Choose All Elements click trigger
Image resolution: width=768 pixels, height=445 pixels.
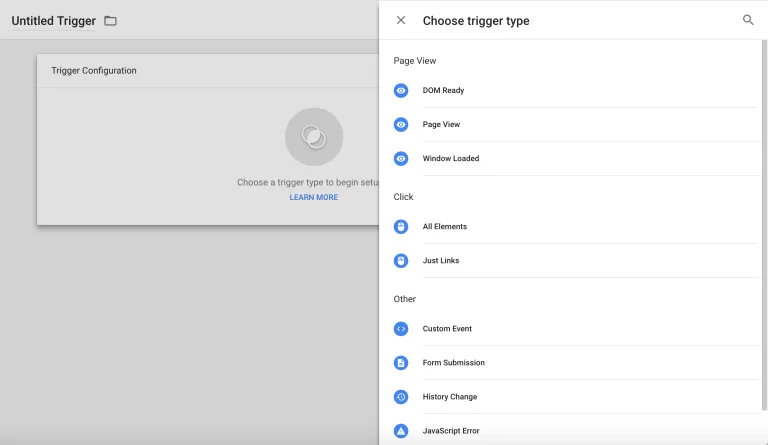(x=575, y=227)
